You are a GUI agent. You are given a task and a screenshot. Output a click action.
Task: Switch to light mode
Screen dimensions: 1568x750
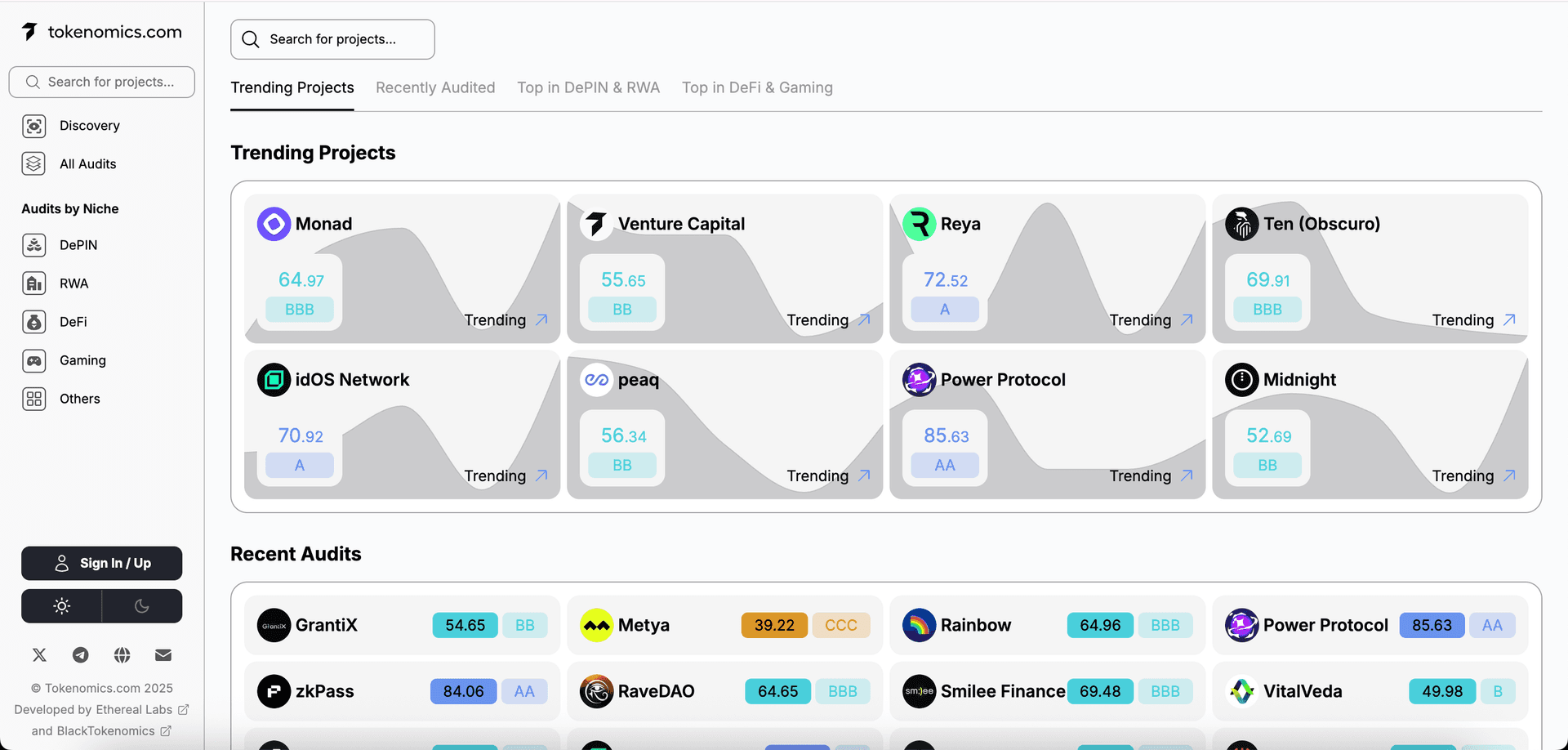[x=61, y=605]
